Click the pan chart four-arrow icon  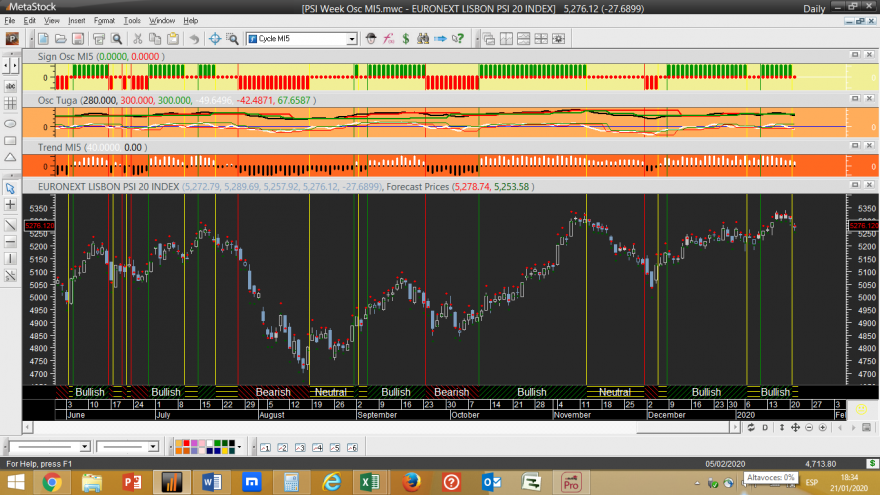coord(795,428)
